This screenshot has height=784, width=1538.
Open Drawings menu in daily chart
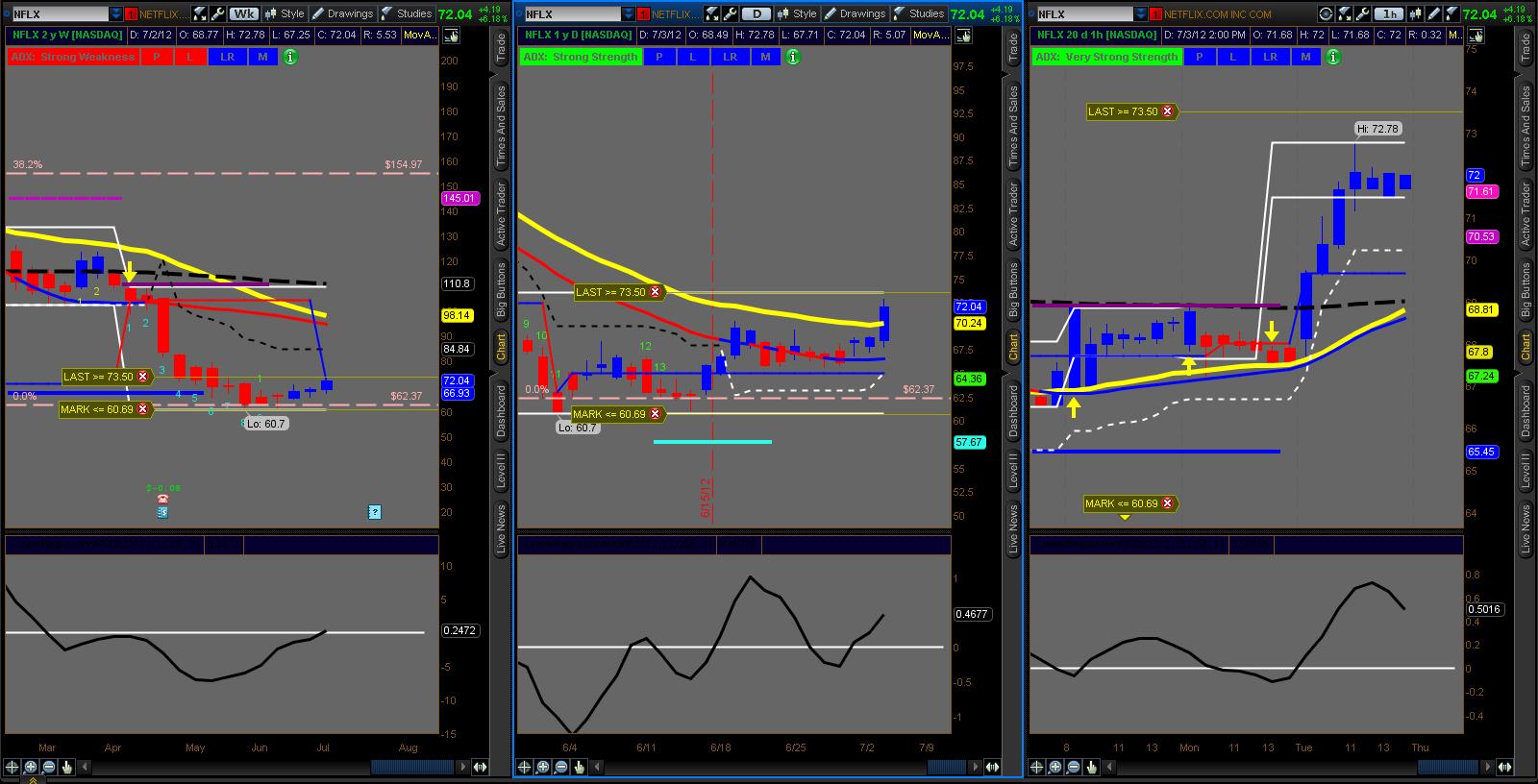click(x=855, y=13)
